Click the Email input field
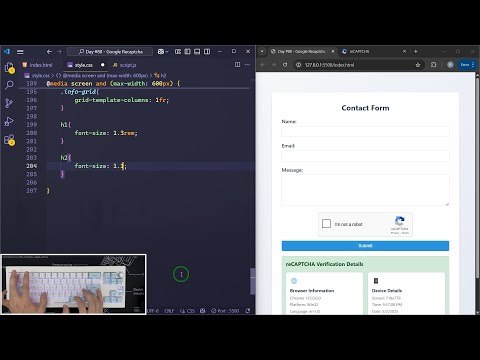This screenshot has height=360, width=480. click(x=365, y=156)
